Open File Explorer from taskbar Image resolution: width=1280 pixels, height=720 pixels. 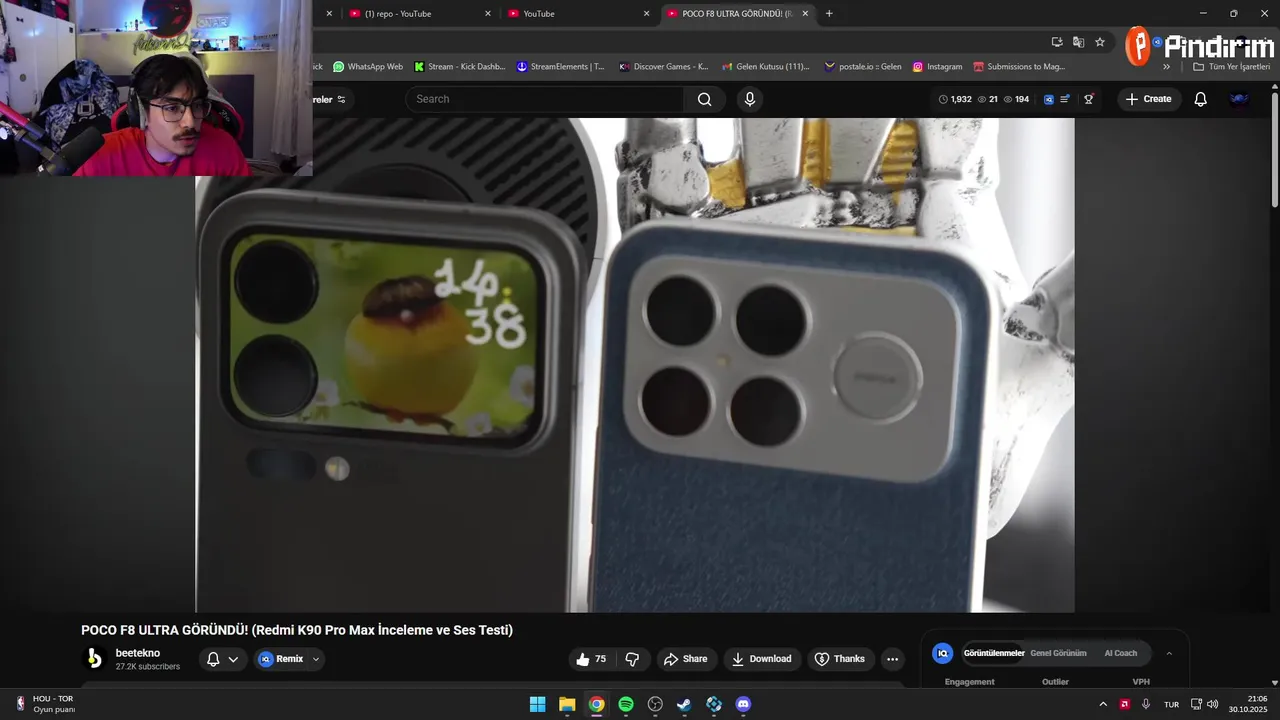tap(567, 704)
